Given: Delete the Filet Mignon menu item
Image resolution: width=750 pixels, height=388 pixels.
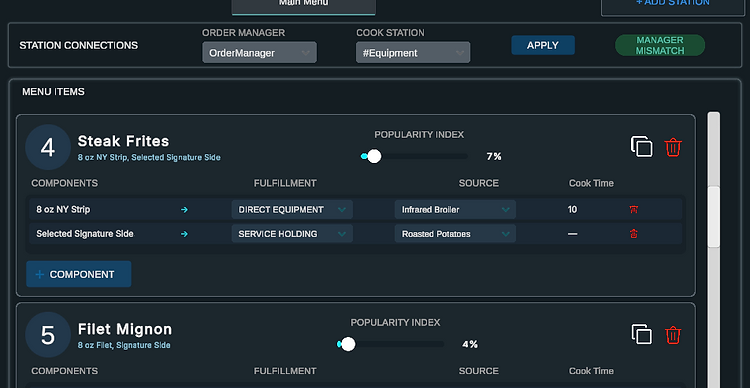Looking at the screenshot, I should pyautogui.click(x=673, y=334).
